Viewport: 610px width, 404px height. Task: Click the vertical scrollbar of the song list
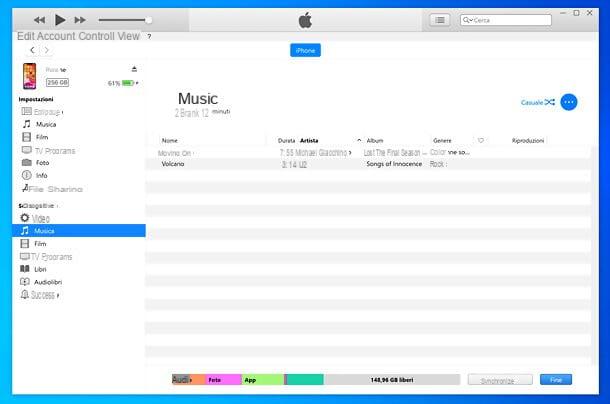595,256
